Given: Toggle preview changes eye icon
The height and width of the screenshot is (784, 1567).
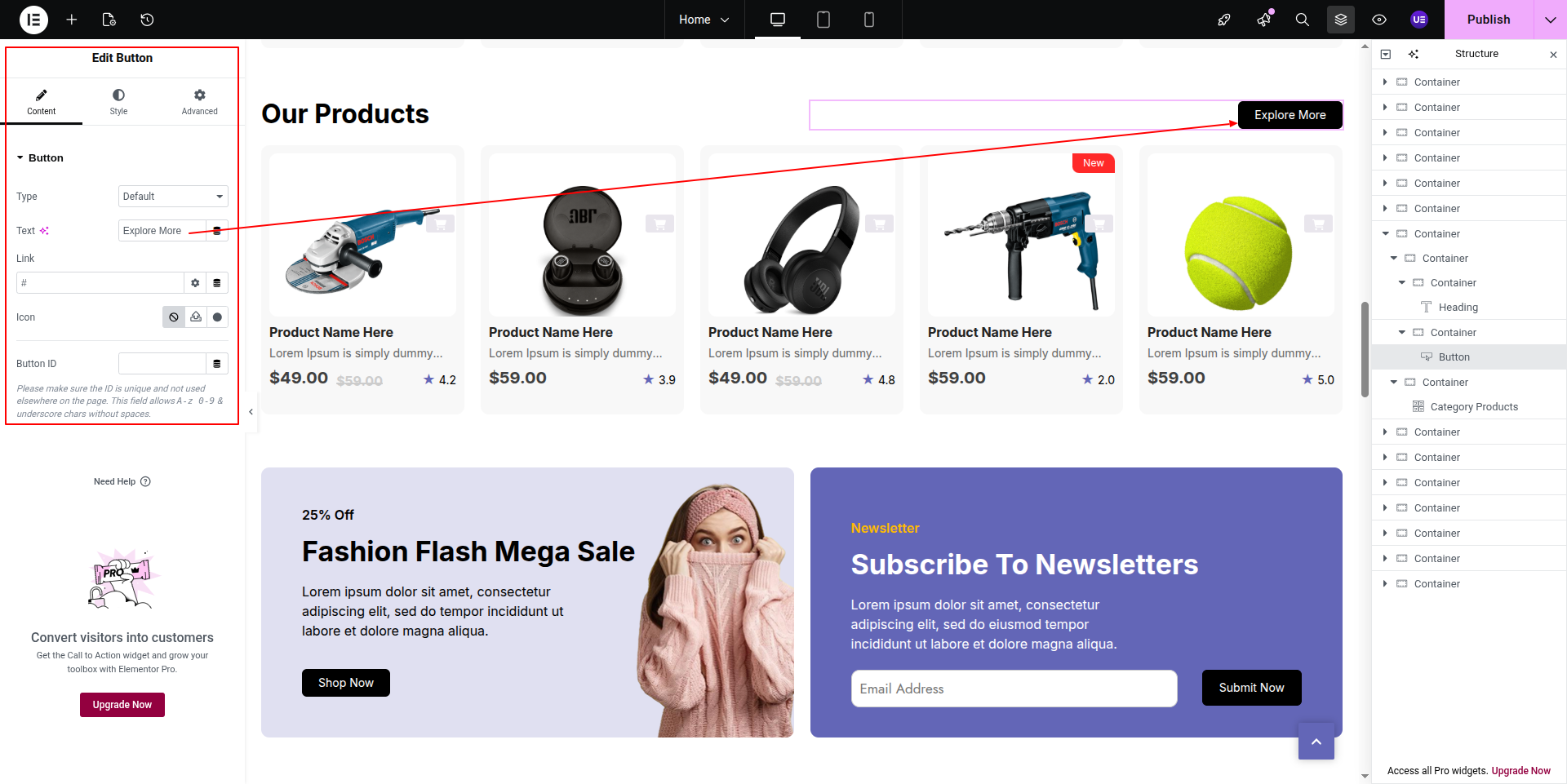Looking at the screenshot, I should [x=1379, y=20].
